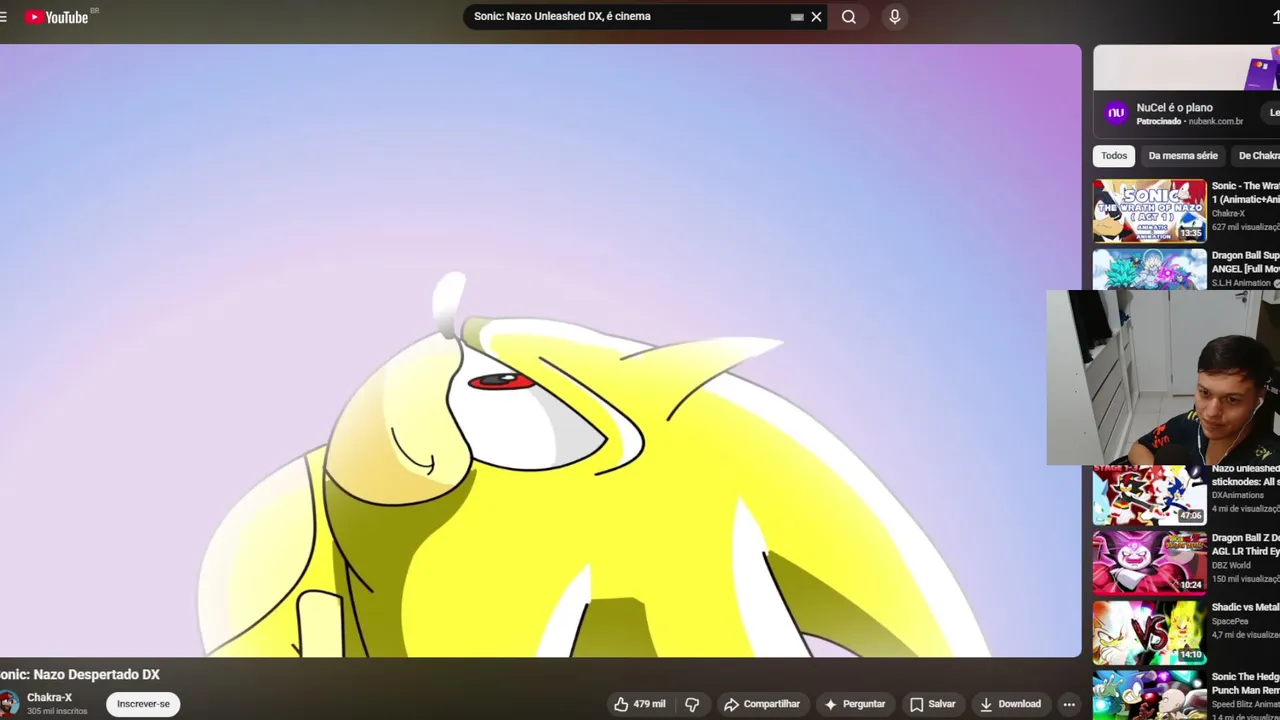Image resolution: width=1280 pixels, height=720 pixels.
Task: Open the Sonic - The Wrath title link
Action: pos(1245,193)
